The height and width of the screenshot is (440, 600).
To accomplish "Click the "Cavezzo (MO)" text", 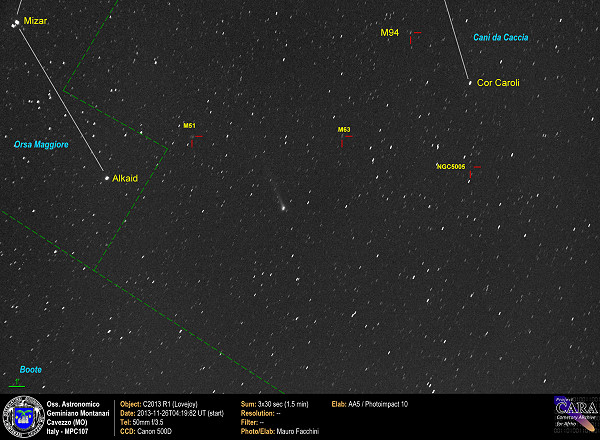I will 67,423.
